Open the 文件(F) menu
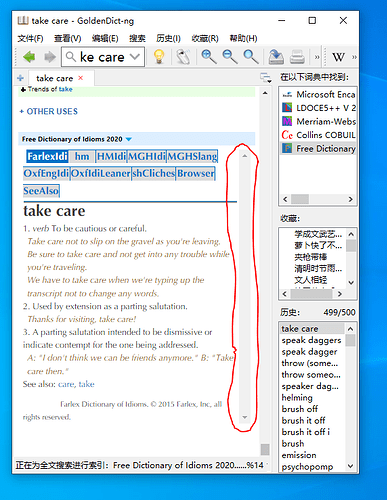 pos(30,38)
